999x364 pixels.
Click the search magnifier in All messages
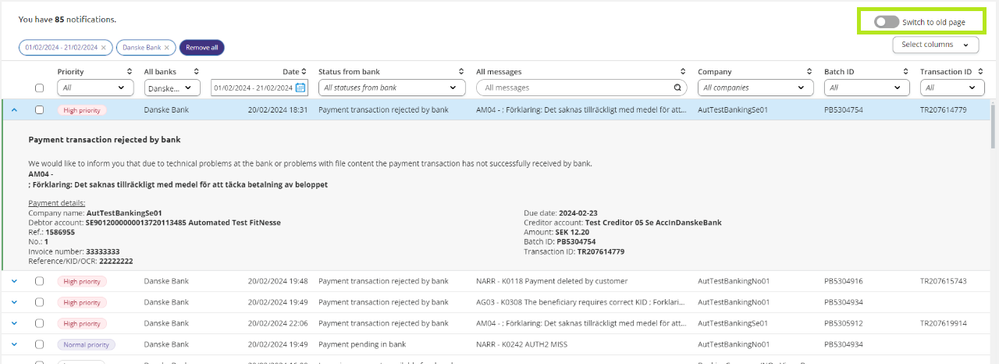pyautogui.click(x=677, y=87)
